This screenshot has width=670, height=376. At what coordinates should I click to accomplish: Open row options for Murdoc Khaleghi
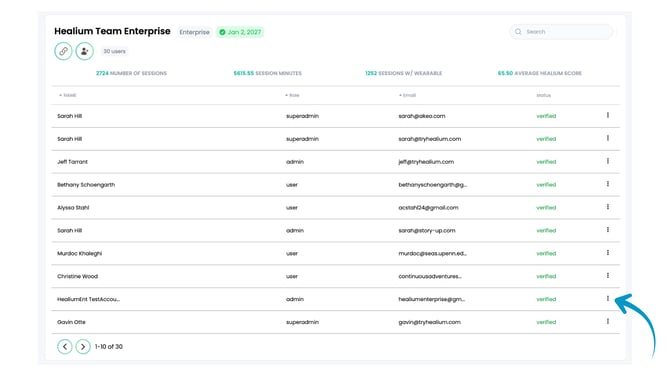pos(608,253)
